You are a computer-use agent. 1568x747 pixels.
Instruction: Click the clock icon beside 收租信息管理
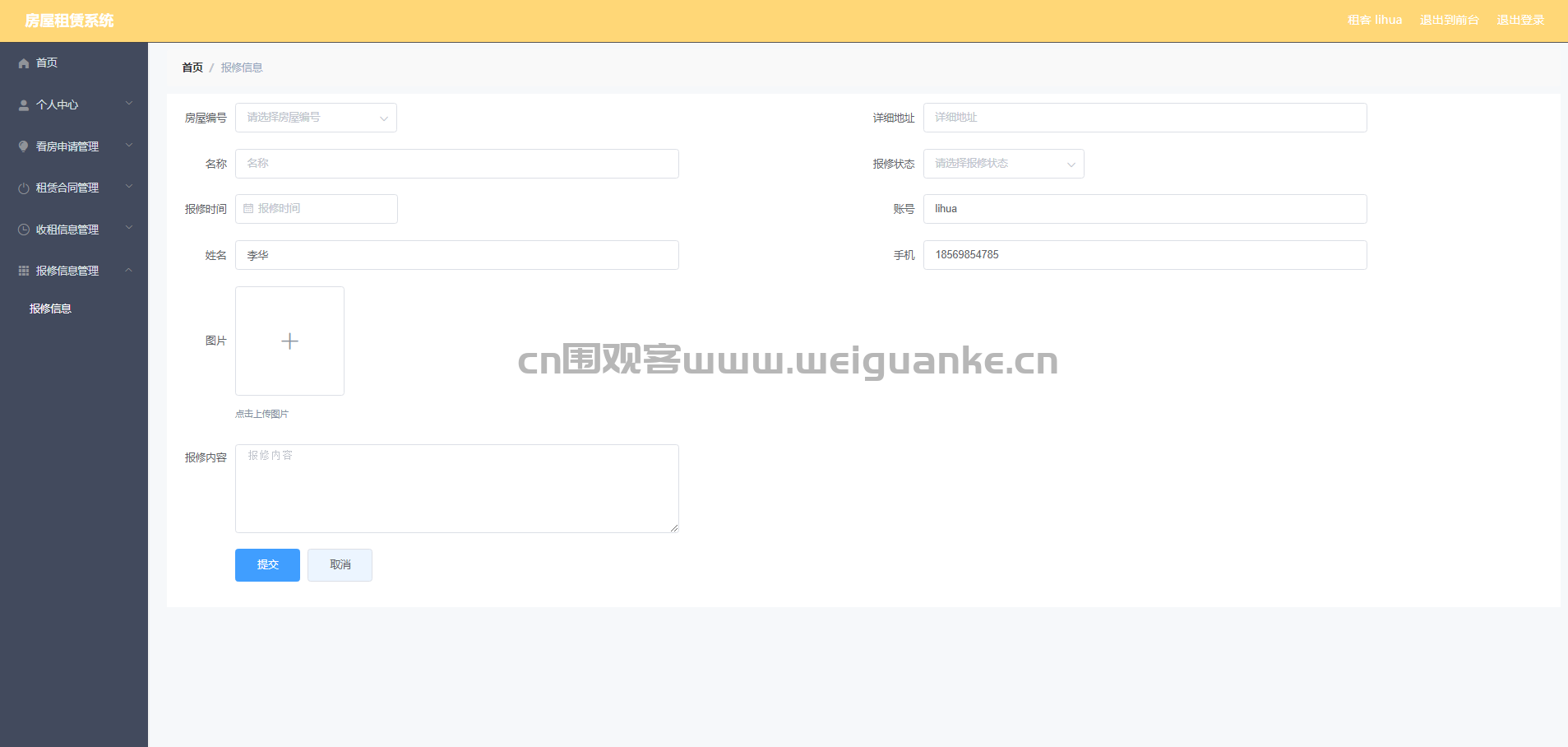pos(24,230)
